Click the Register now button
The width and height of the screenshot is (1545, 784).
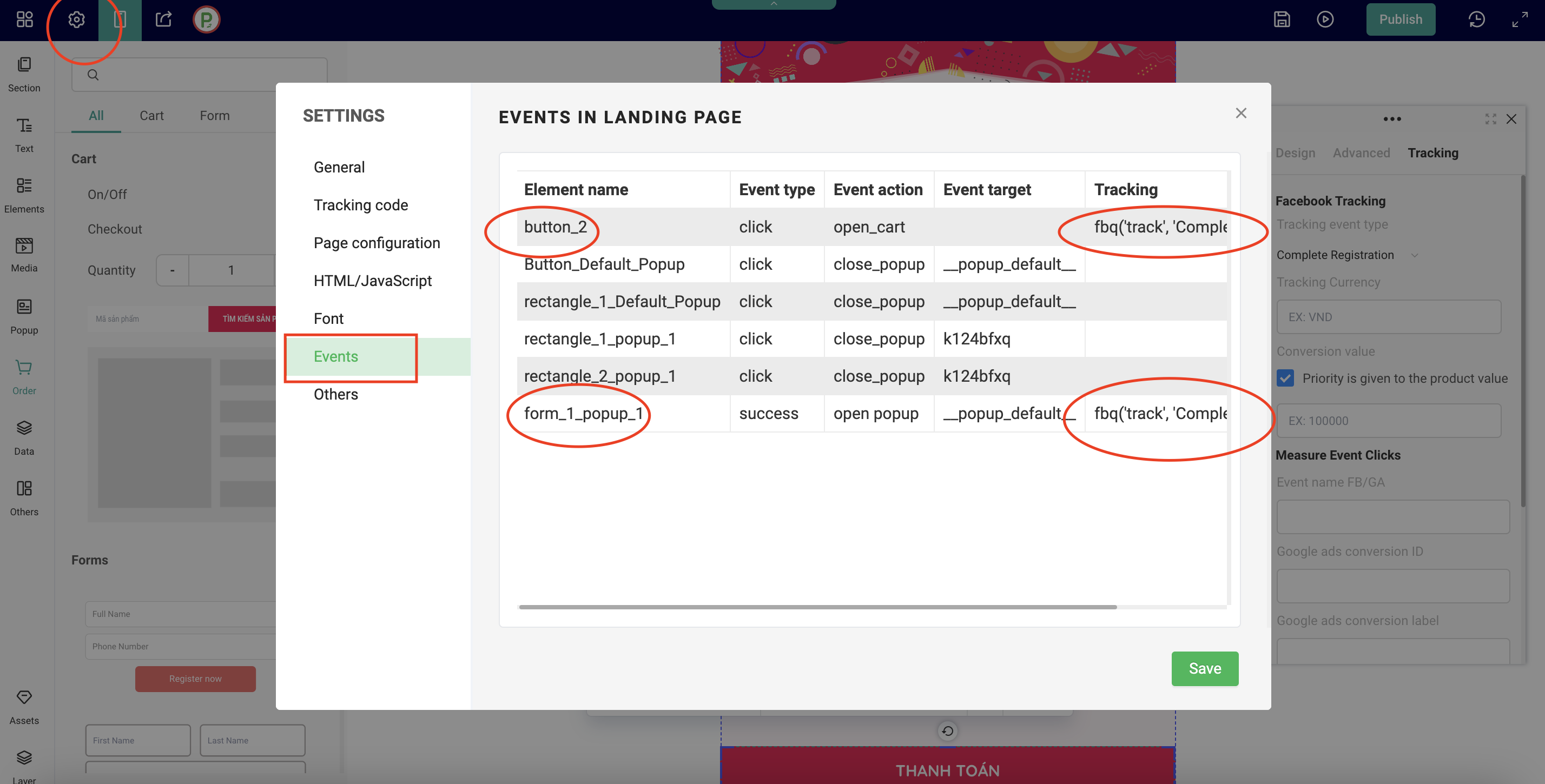195,679
